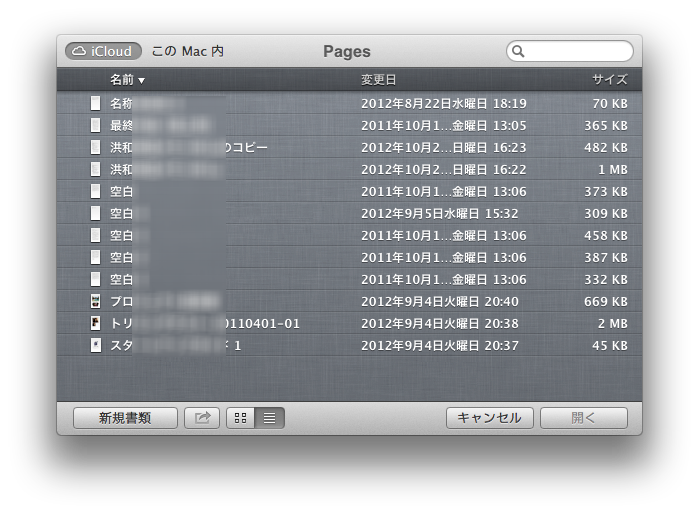Select file name ending 0110401-01
The width and height of the screenshot is (699, 514).
[205, 324]
